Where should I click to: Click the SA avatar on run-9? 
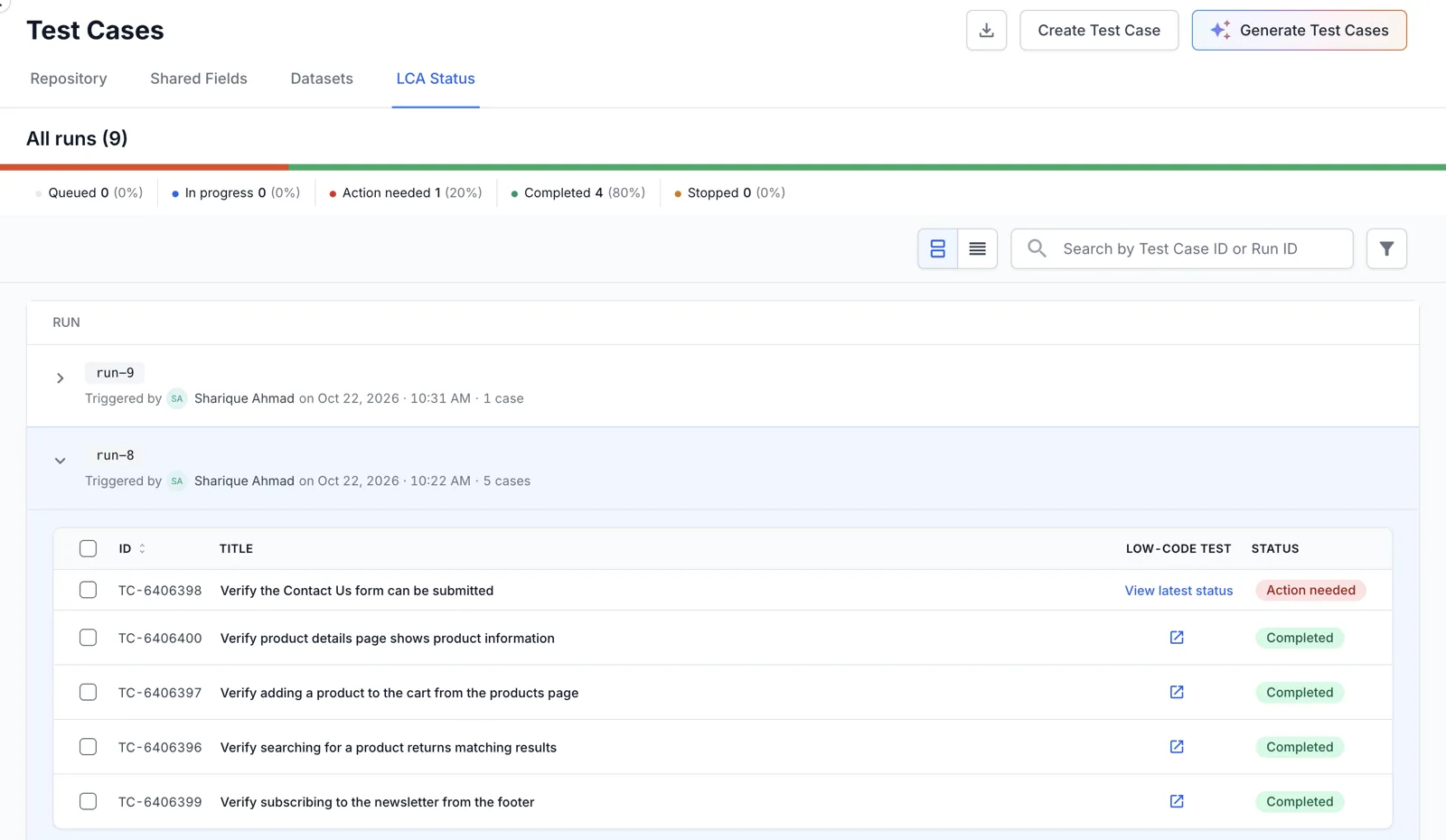point(177,398)
